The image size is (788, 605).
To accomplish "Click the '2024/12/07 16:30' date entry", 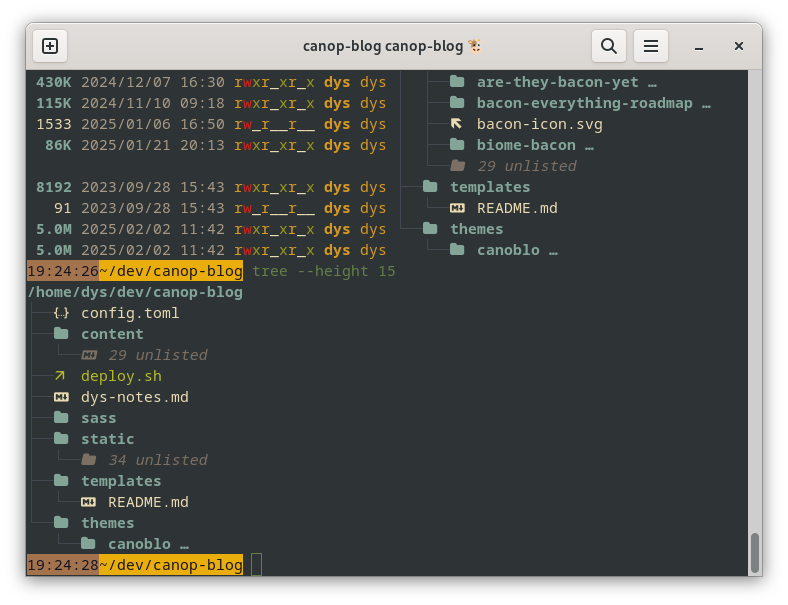I will (x=153, y=82).
